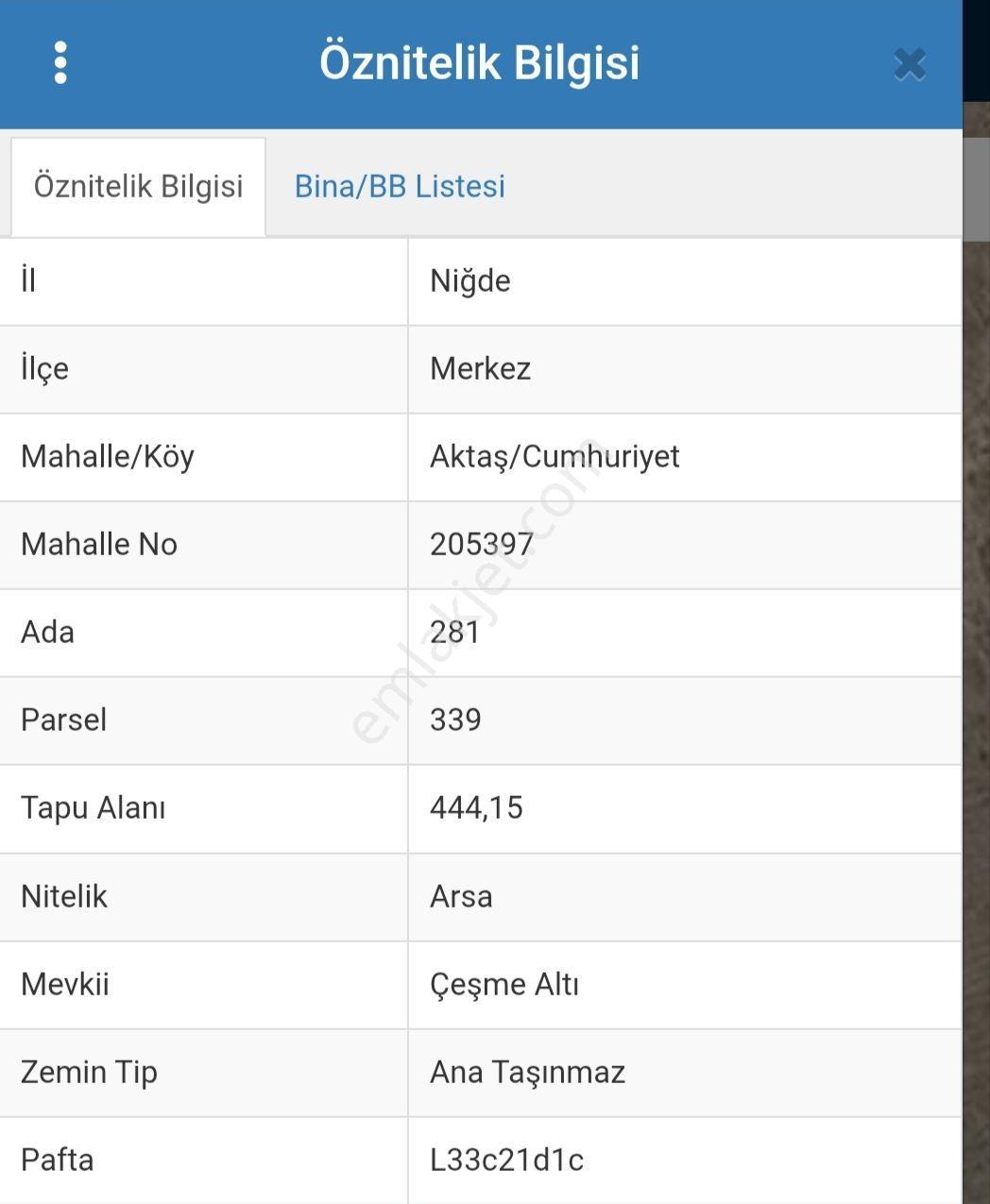Click the Niğde province value

[x=470, y=280]
